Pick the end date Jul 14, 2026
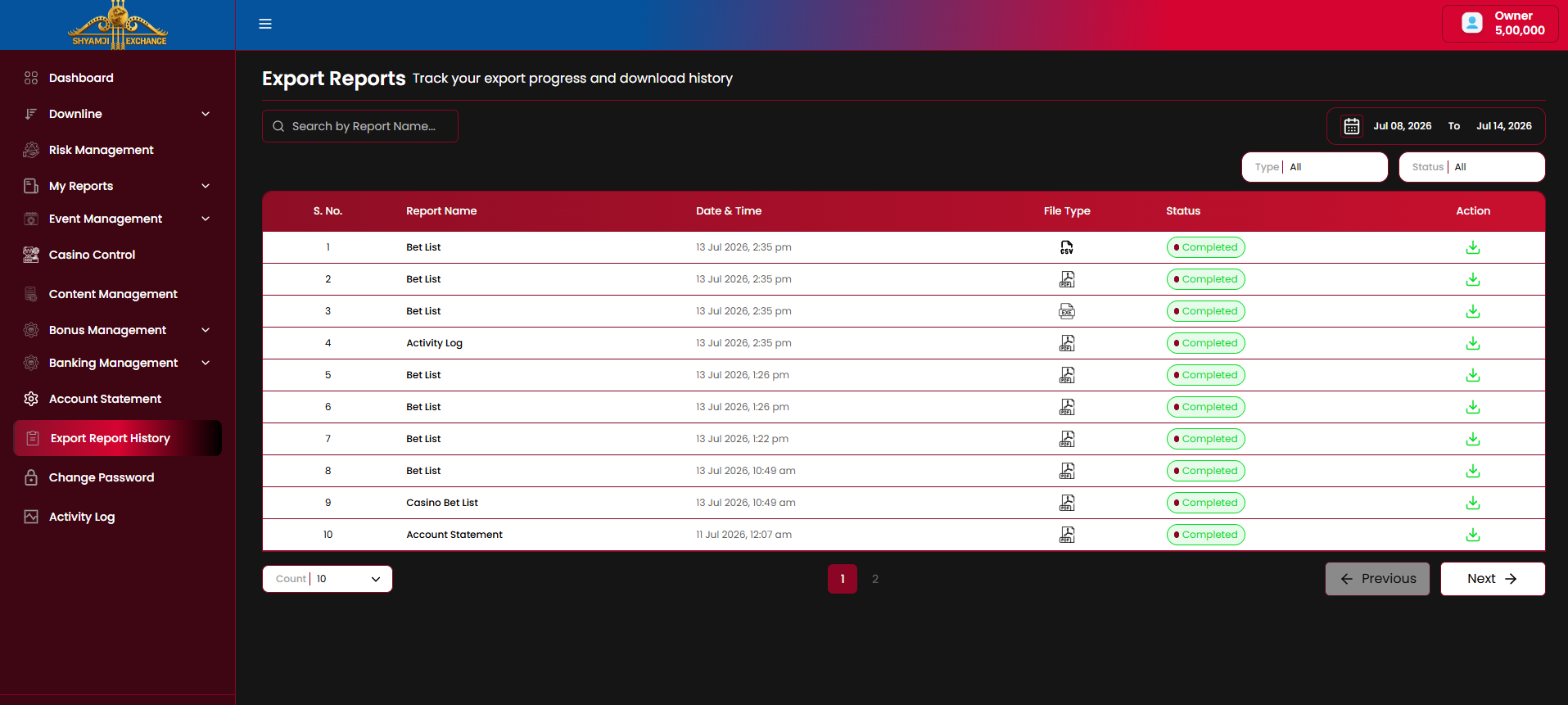1568x705 pixels. click(1504, 126)
